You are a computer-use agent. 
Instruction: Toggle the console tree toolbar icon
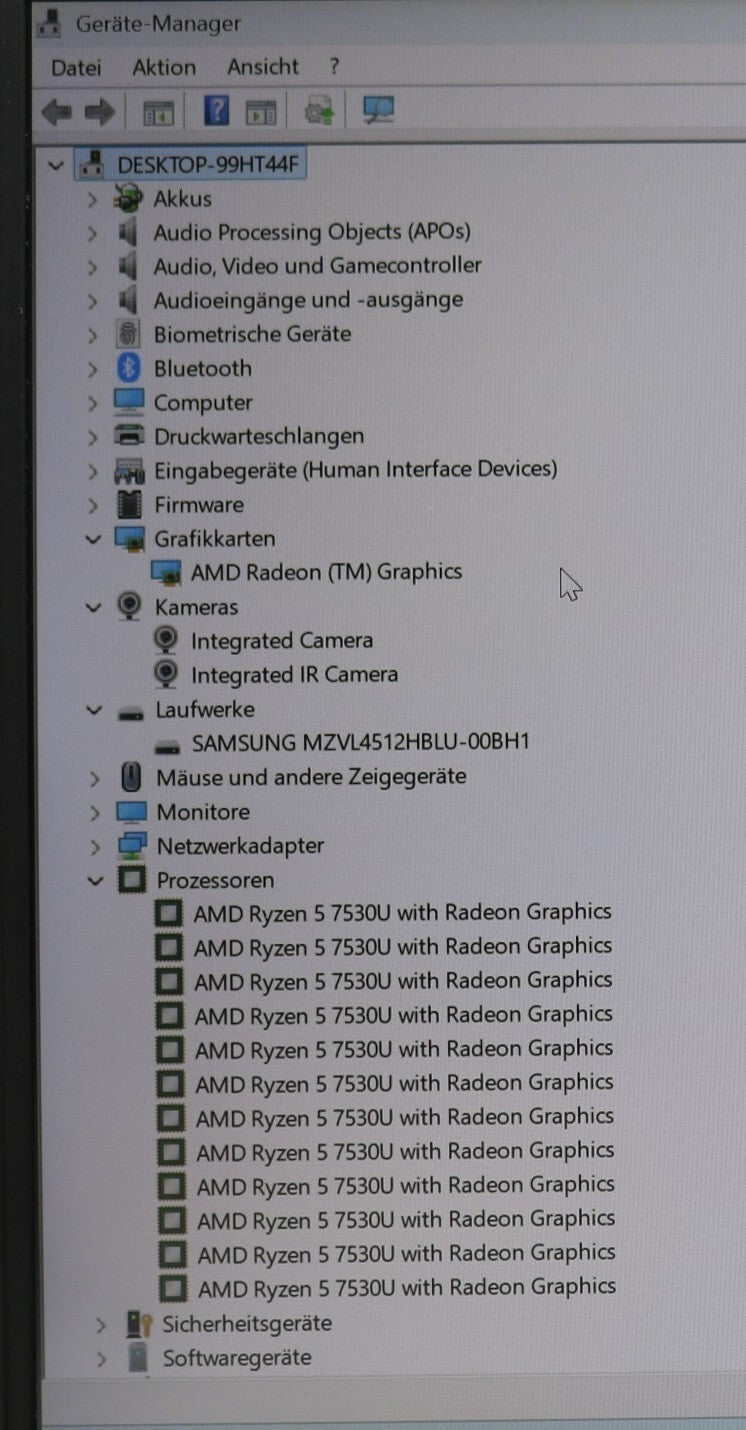(158, 112)
